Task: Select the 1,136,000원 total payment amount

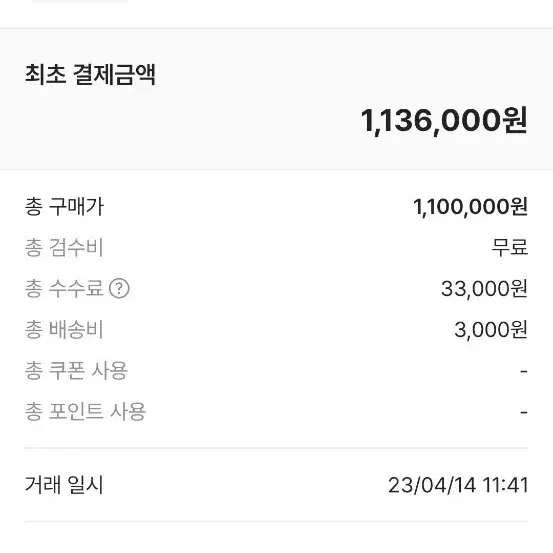Action: coord(444,121)
